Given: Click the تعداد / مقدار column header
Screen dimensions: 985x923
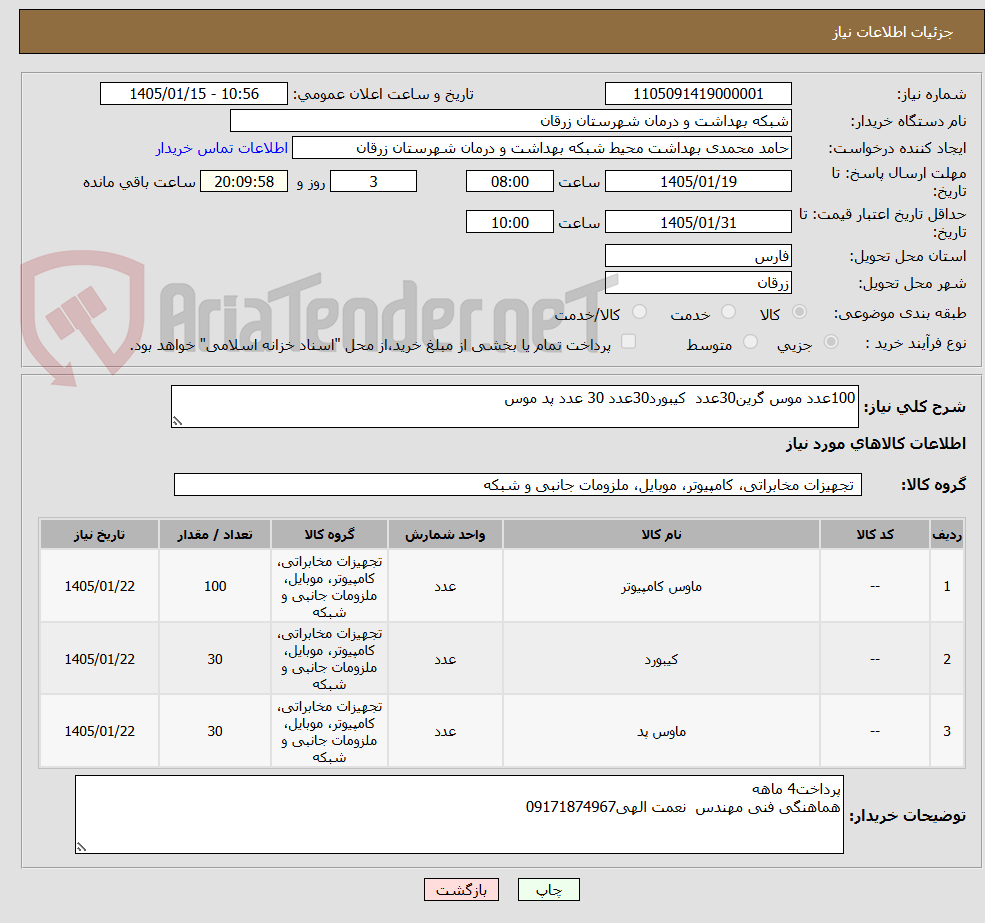Looking at the screenshot, I should click(215, 534).
